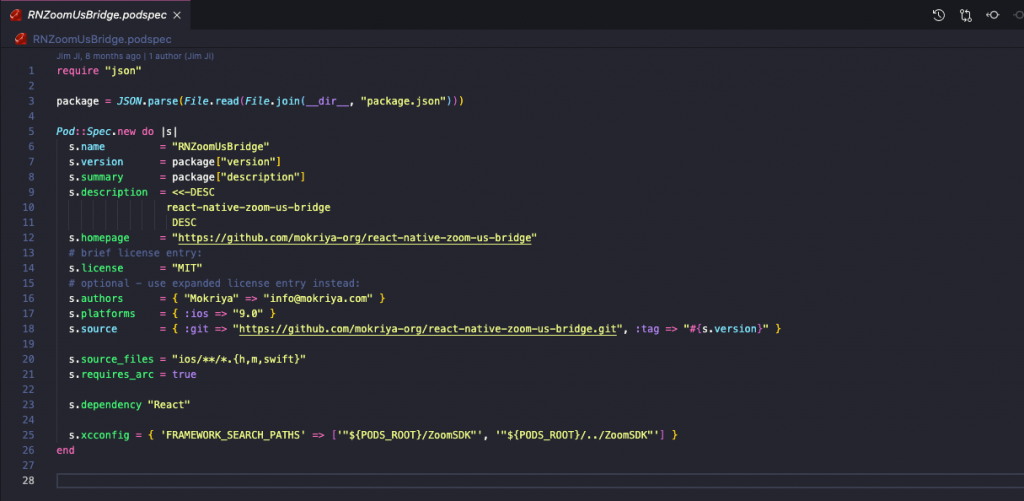Open previous revision arrow icon
Viewport: 1024px width, 501px height.
coord(992,15)
